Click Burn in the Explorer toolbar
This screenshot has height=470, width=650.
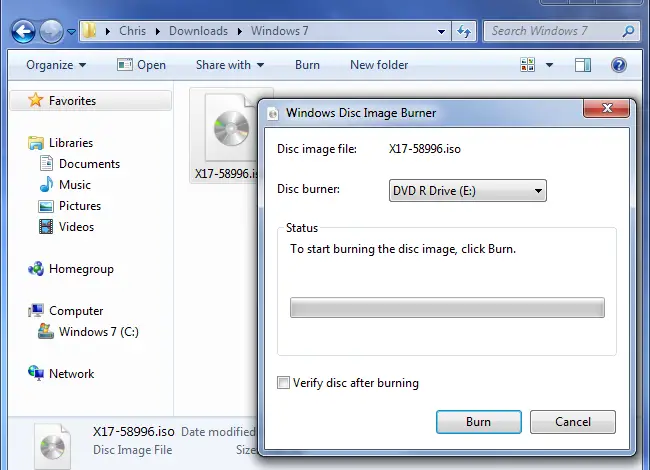[x=307, y=65]
